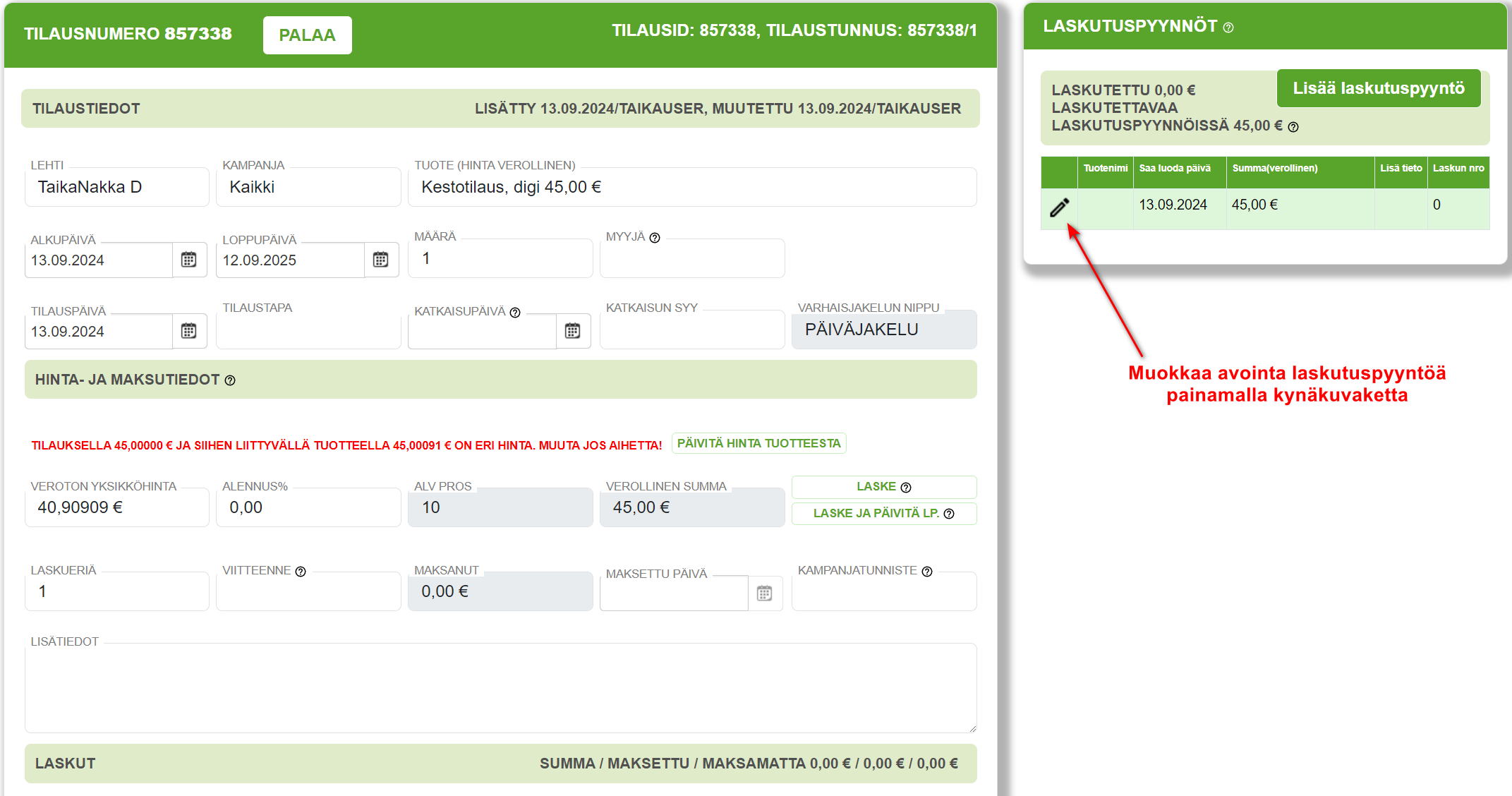Click the Viitteenne input field
This screenshot has width=1512, height=796.
[x=309, y=591]
